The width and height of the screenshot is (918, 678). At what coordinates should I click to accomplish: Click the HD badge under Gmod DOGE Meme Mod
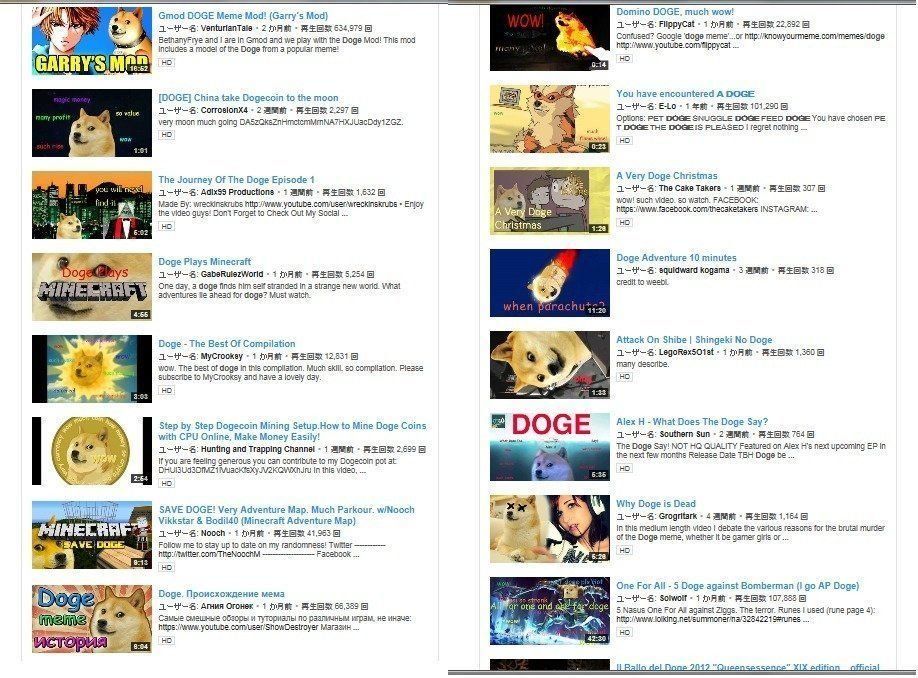tap(166, 62)
